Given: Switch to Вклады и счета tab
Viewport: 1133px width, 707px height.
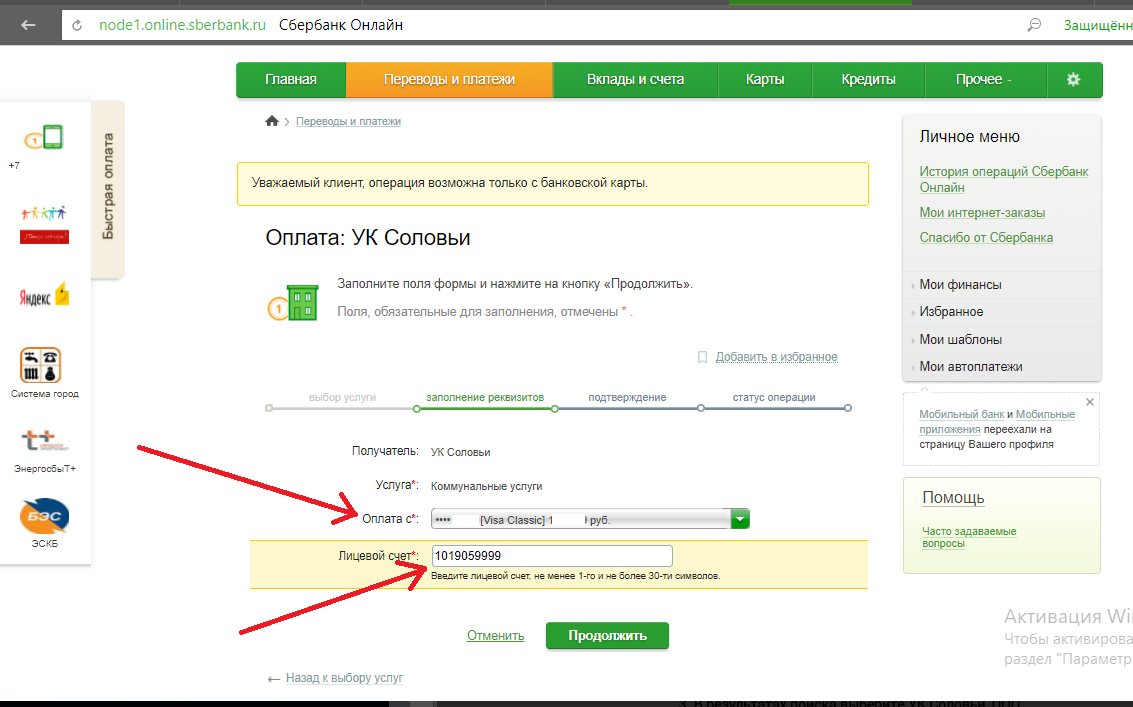Looking at the screenshot, I should [x=635, y=80].
